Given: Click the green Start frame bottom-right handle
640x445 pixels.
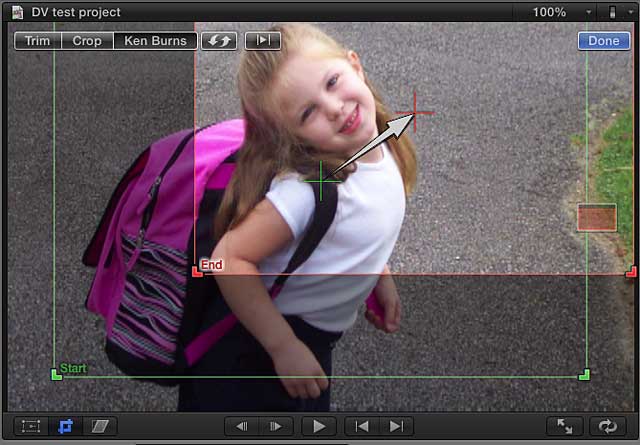Looking at the screenshot, I should click(584, 375).
